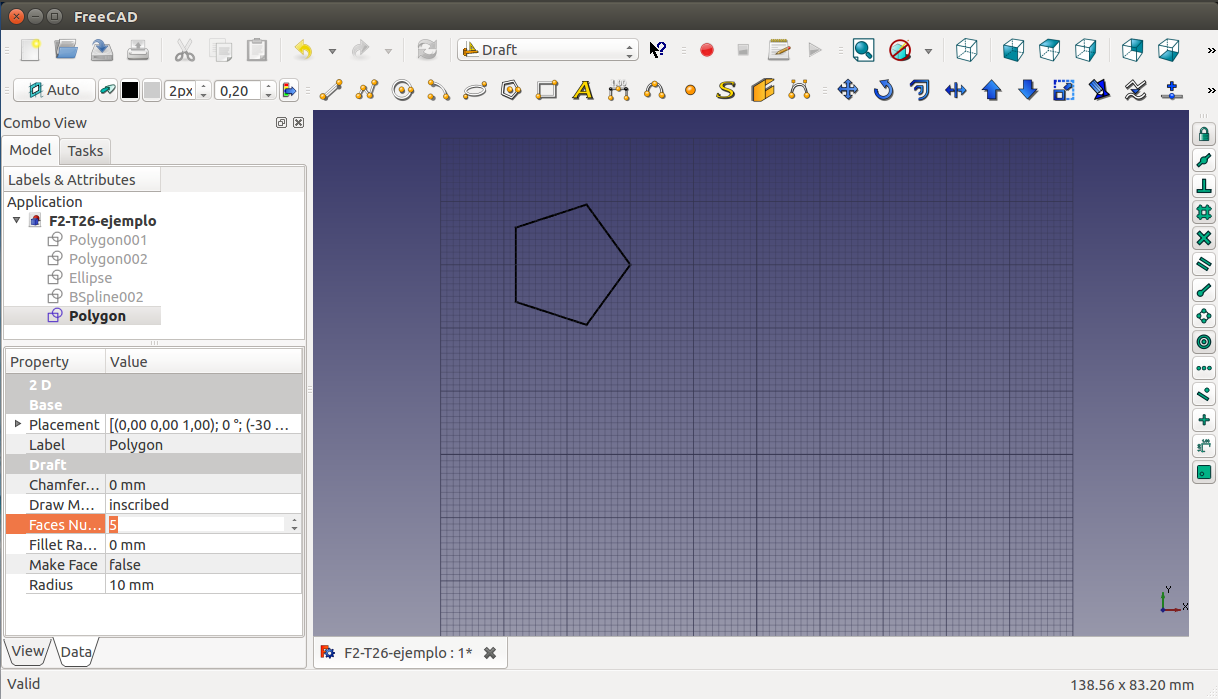The height and width of the screenshot is (699, 1218).
Task: Click the Auto working plane button
Action: [54, 91]
